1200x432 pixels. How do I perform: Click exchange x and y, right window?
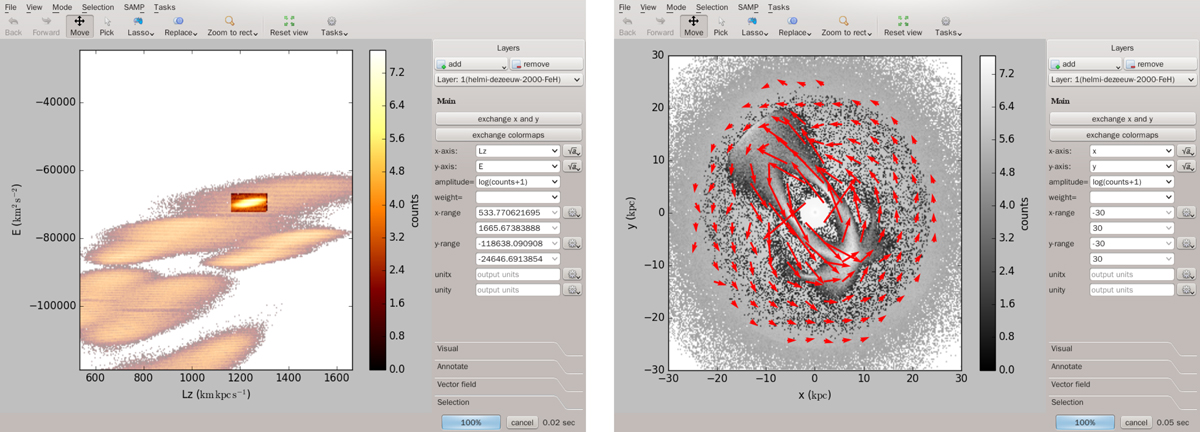(1122, 119)
